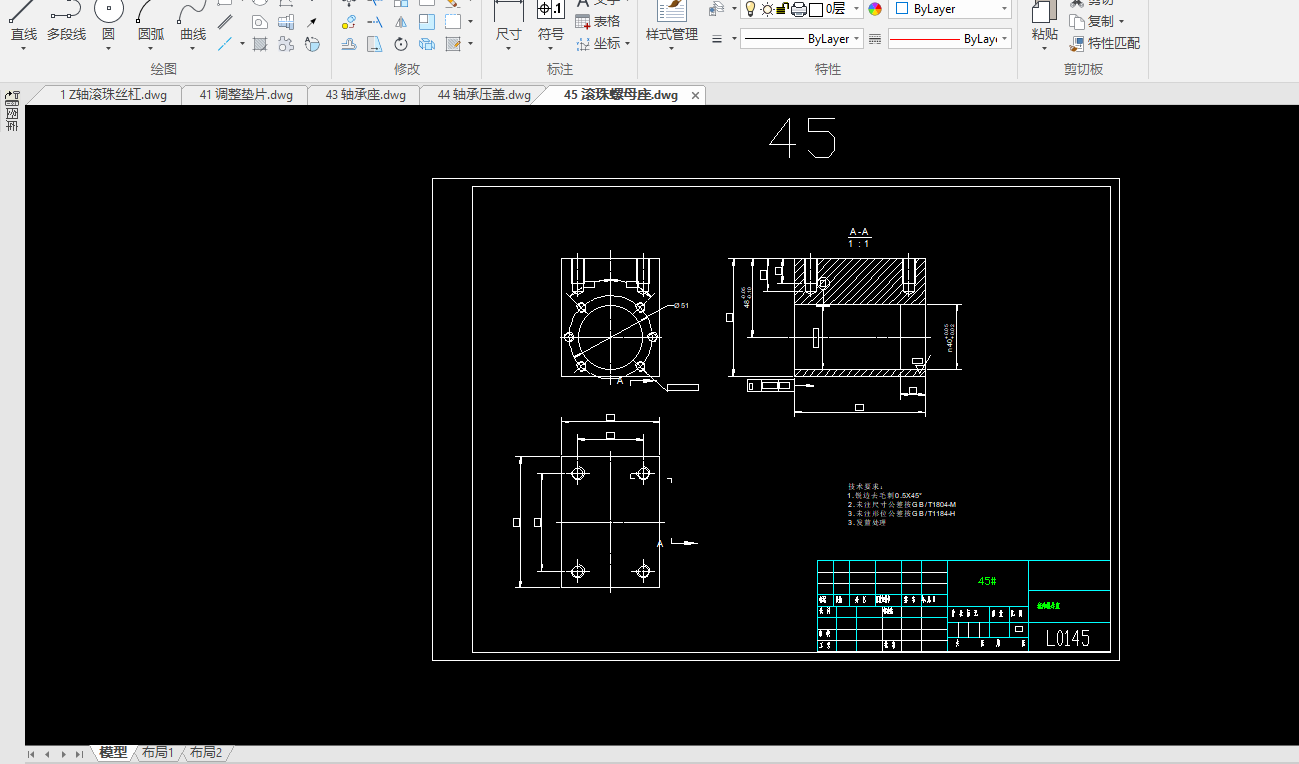
Task: Insert a 表格 (Table) annotation
Action: pos(598,21)
